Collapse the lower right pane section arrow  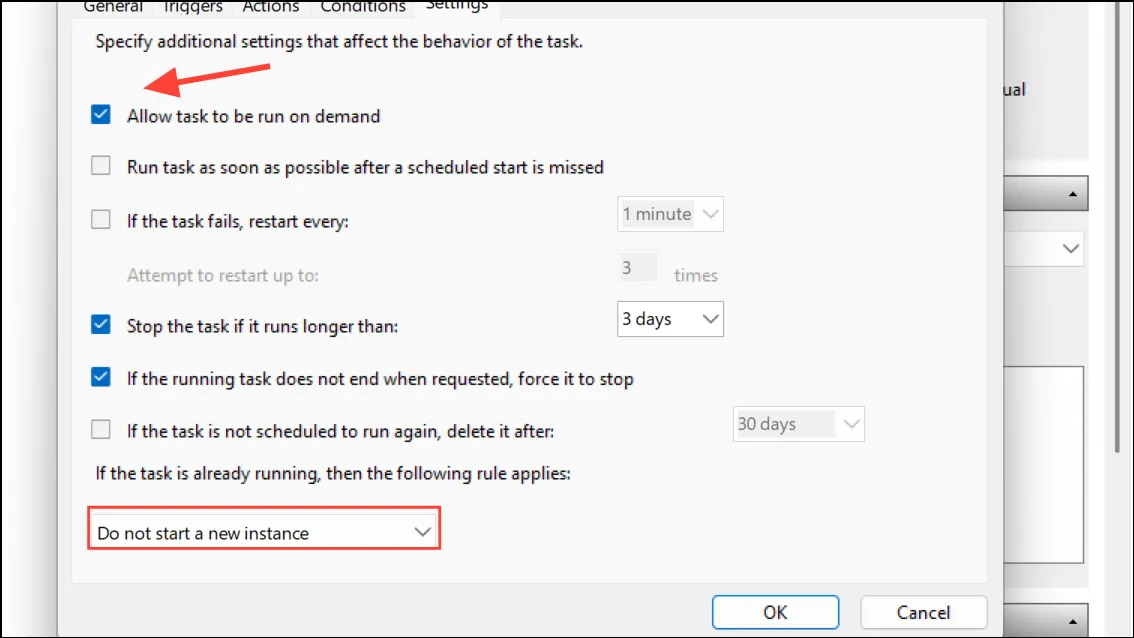coord(1073,621)
